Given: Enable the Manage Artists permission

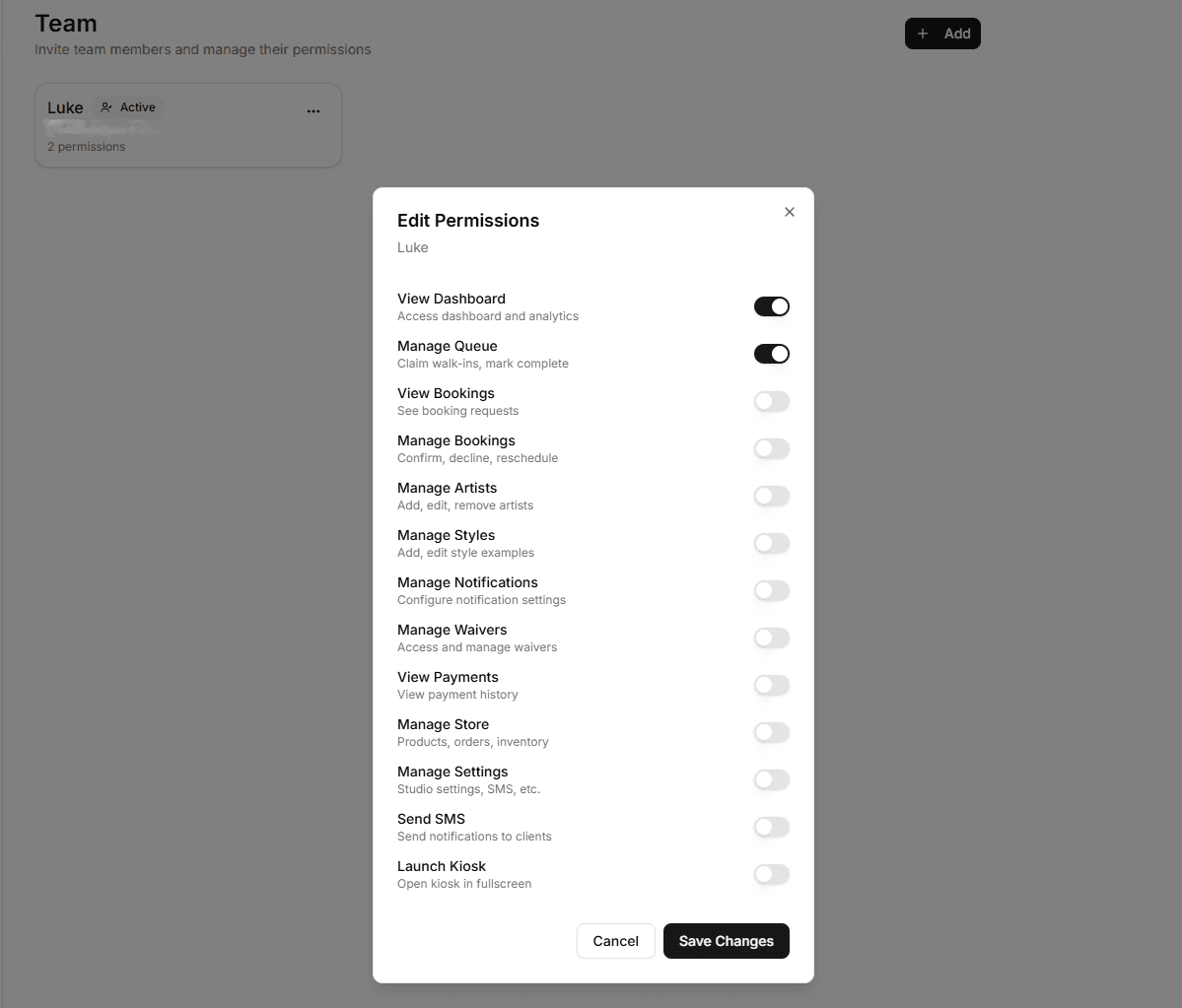Looking at the screenshot, I should click(x=772, y=496).
